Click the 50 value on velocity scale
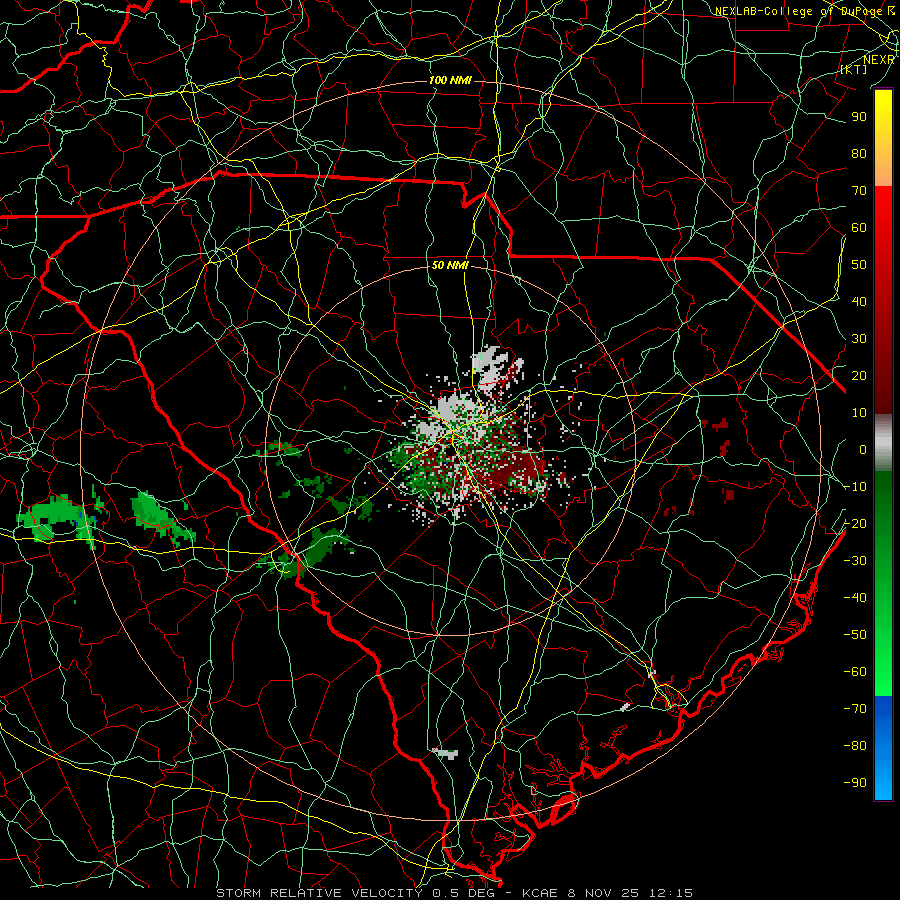Image resolution: width=900 pixels, height=900 pixels. tap(859, 265)
